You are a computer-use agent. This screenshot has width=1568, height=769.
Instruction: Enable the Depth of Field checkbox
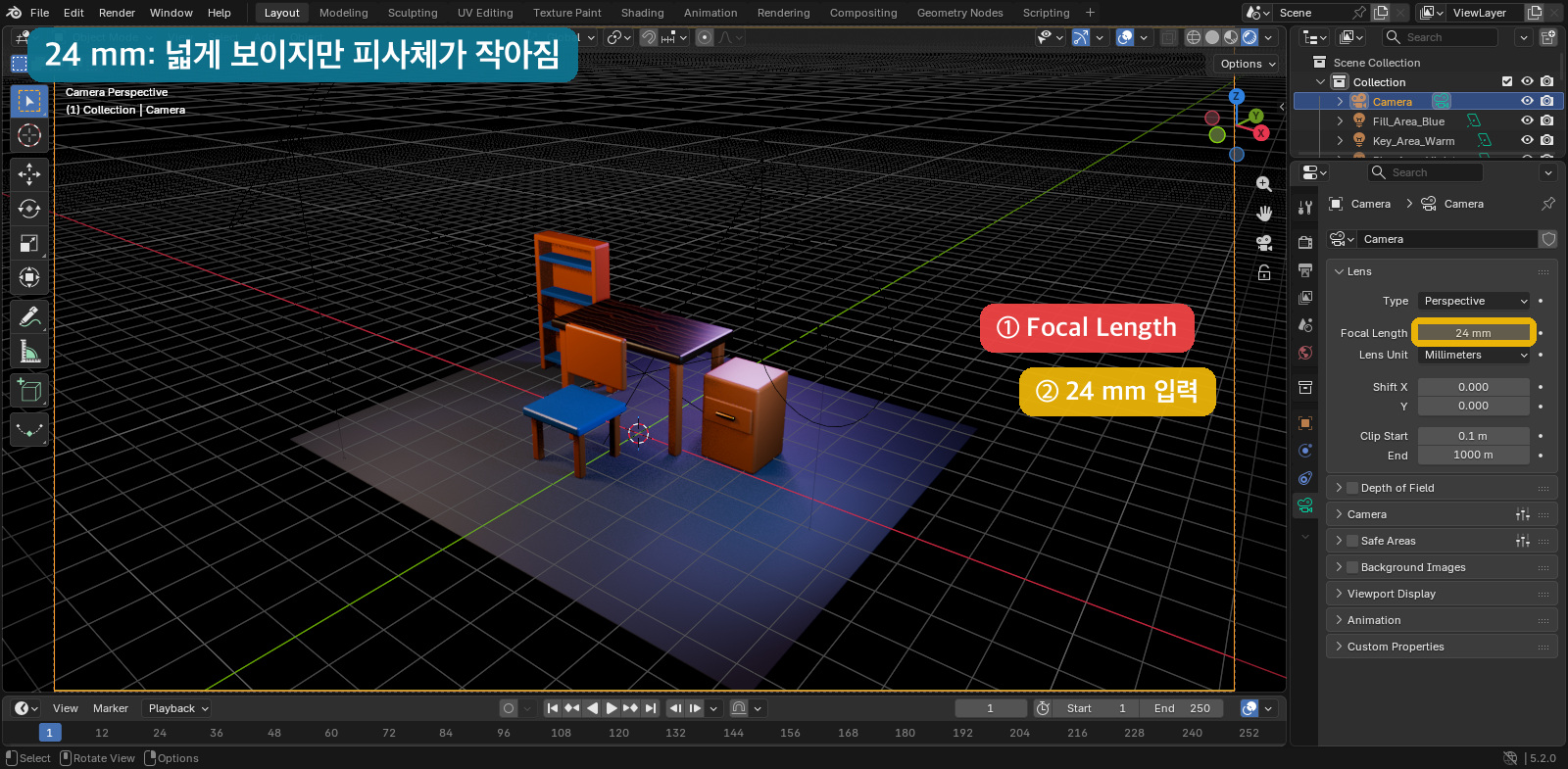(x=1352, y=488)
